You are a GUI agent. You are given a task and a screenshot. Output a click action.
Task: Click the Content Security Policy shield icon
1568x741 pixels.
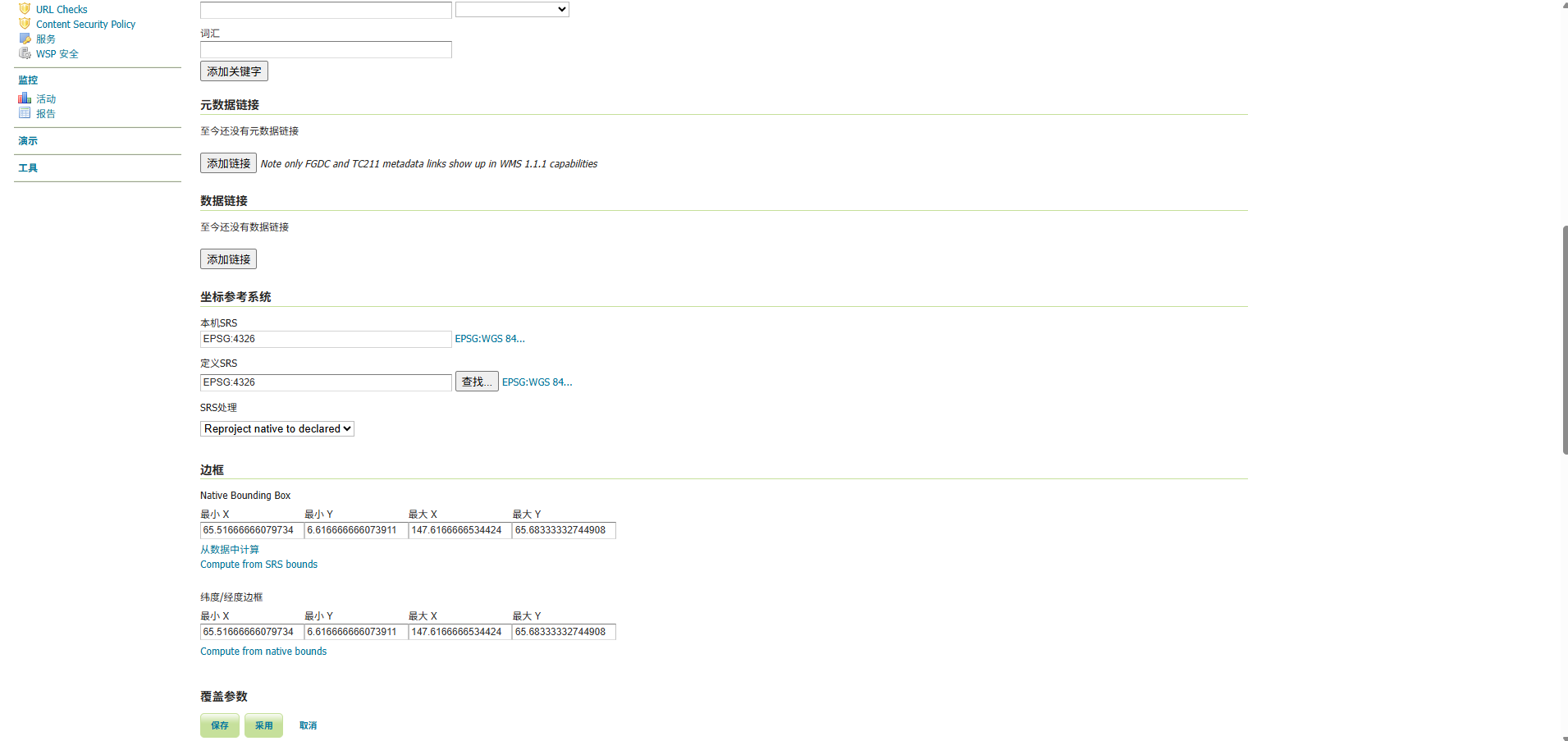click(x=24, y=24)
